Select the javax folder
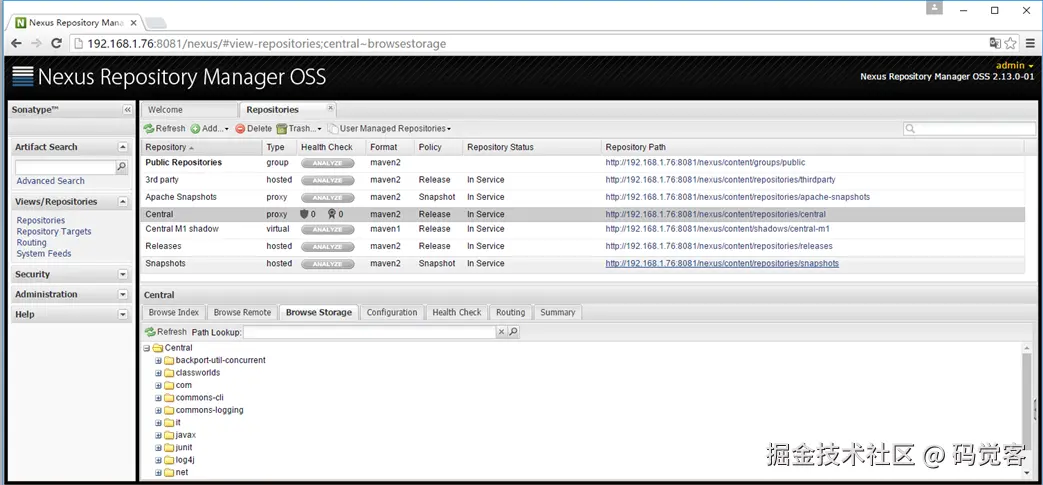The image size is (1043, 485). pos(186,435)
